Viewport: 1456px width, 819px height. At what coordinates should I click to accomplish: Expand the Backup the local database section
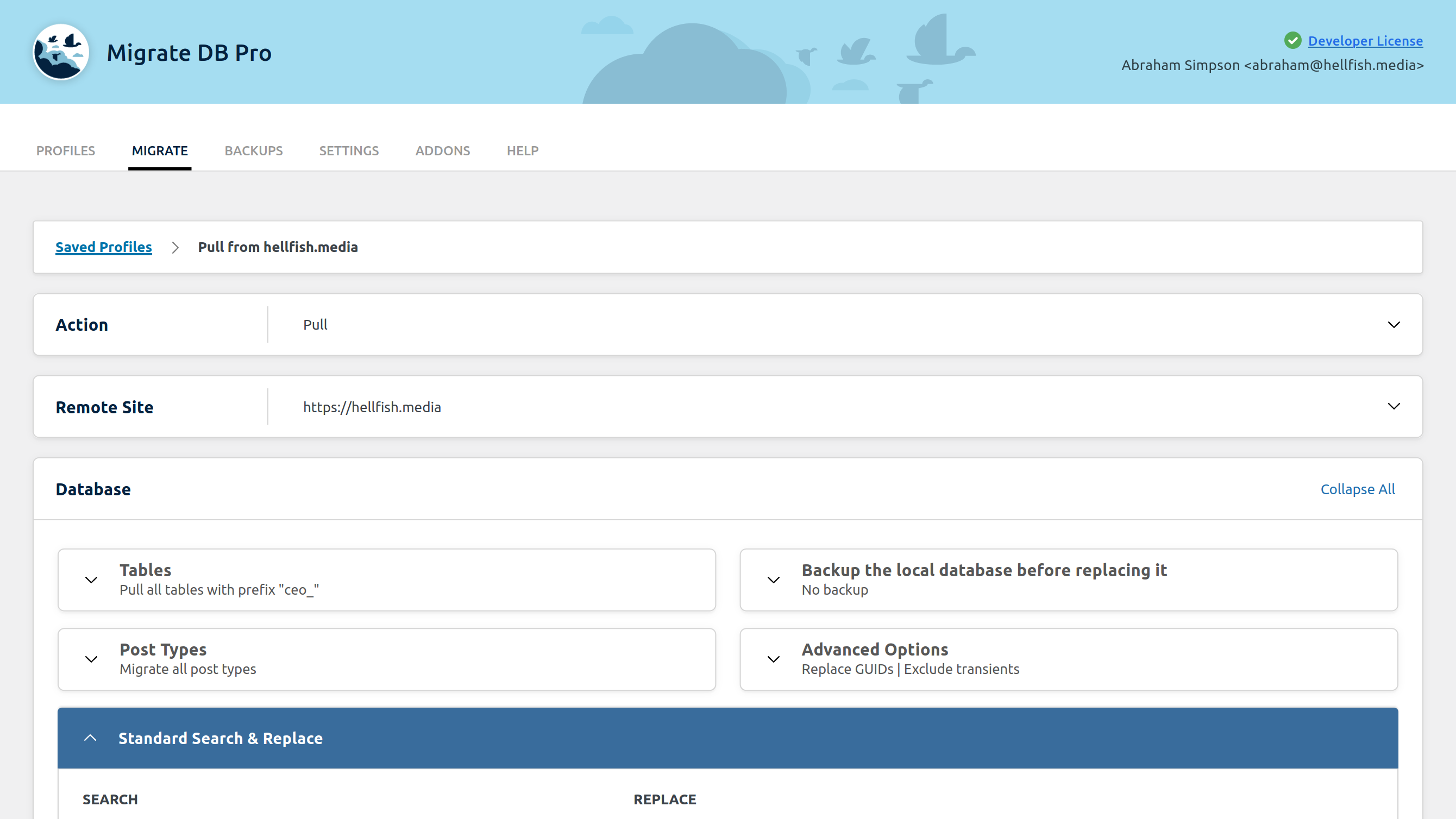click(x=773, y=580)
